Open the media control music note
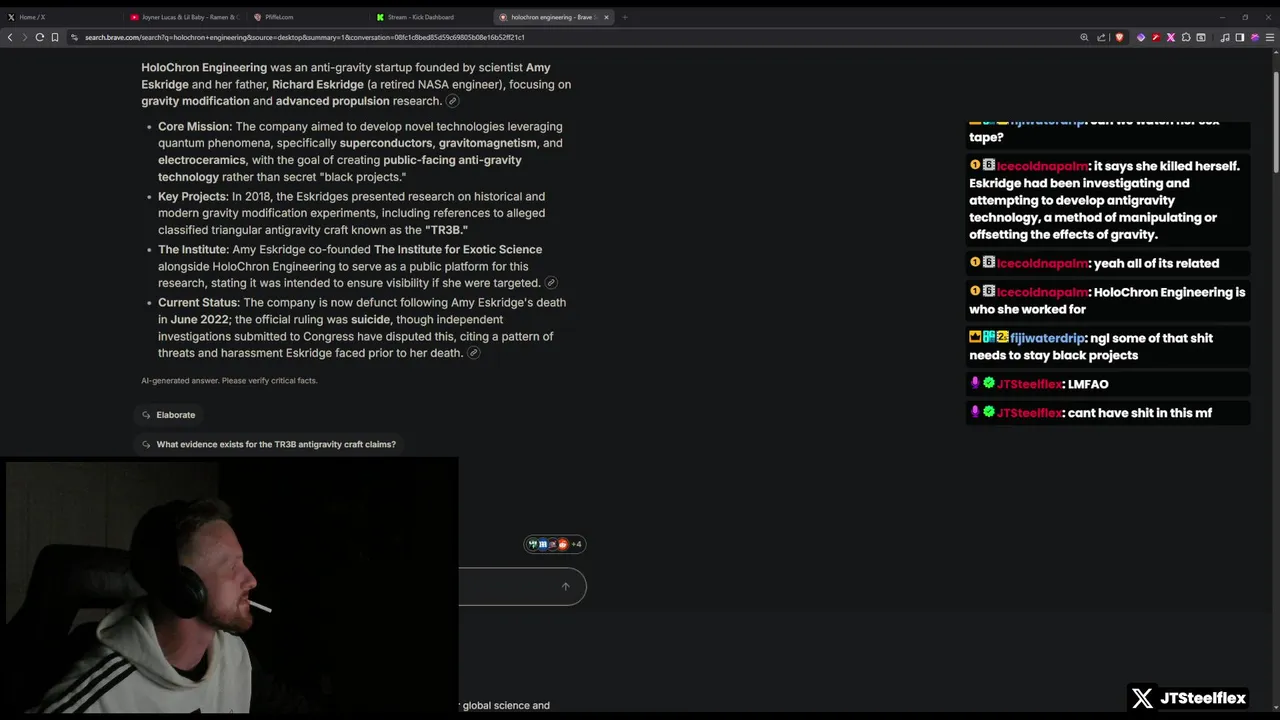The width and height of the screenshot is (1280, 720). tap(1226, 37)
